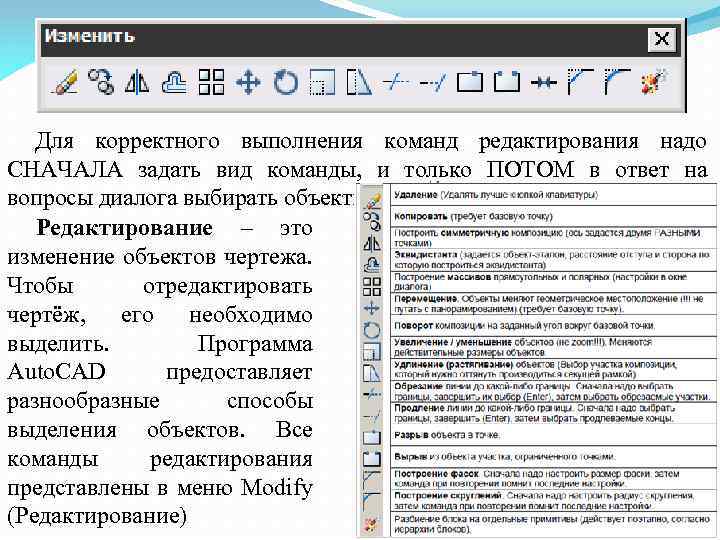Select the Break tool in the Изменить toolbar
This screenshot has height=540, width=720.
pyautogui.click(x=506, y=82)
